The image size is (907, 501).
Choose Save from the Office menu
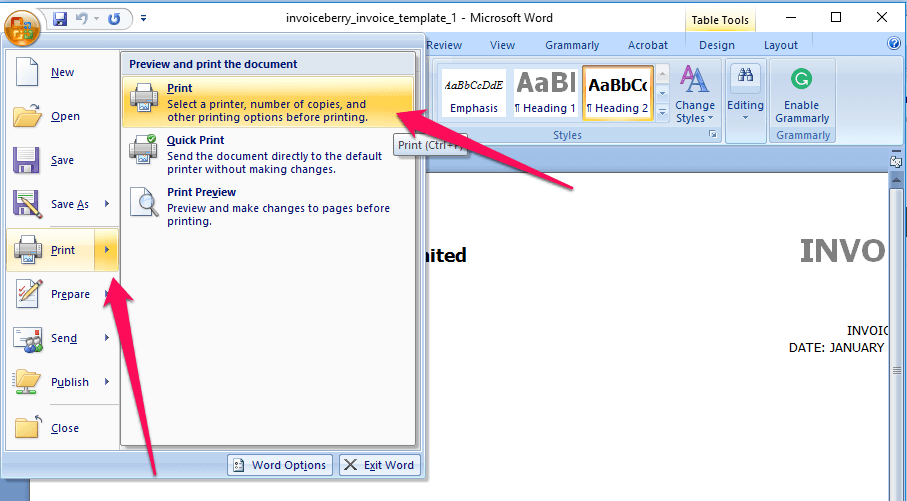[x=62, y=160]
